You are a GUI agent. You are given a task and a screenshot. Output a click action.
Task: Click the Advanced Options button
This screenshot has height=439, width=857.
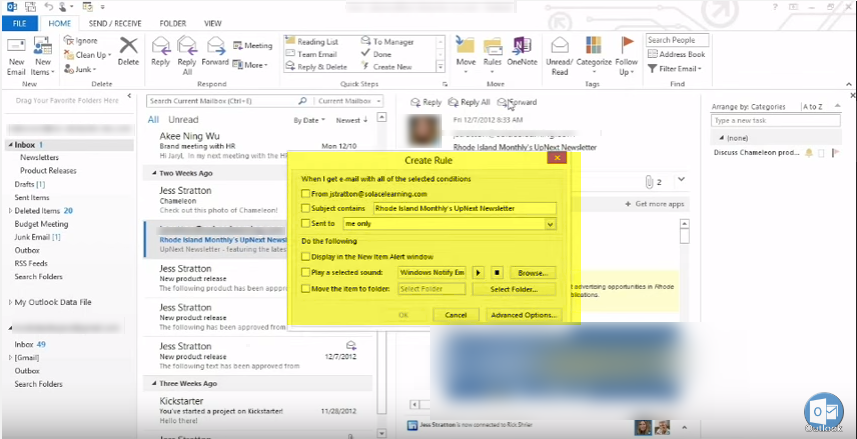click(524, 315)
